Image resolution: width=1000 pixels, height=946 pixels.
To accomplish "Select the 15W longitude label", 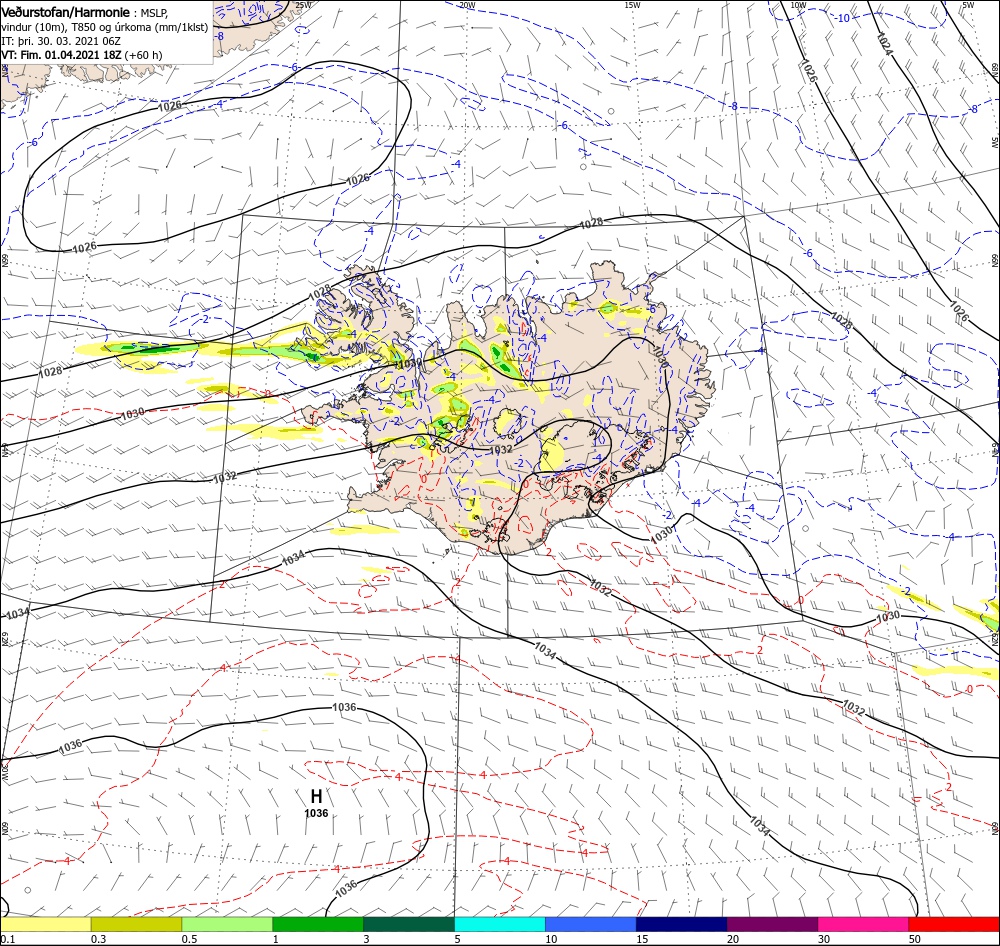I will 632,5.
